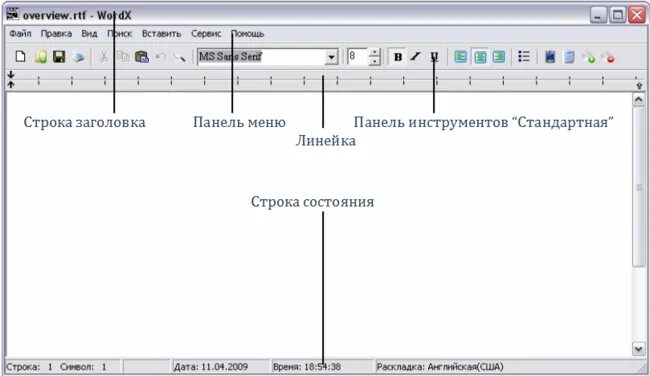Viewport: 650px width, 376px height.
Task: Center-align the text
Action: click(x=480, y=56)
